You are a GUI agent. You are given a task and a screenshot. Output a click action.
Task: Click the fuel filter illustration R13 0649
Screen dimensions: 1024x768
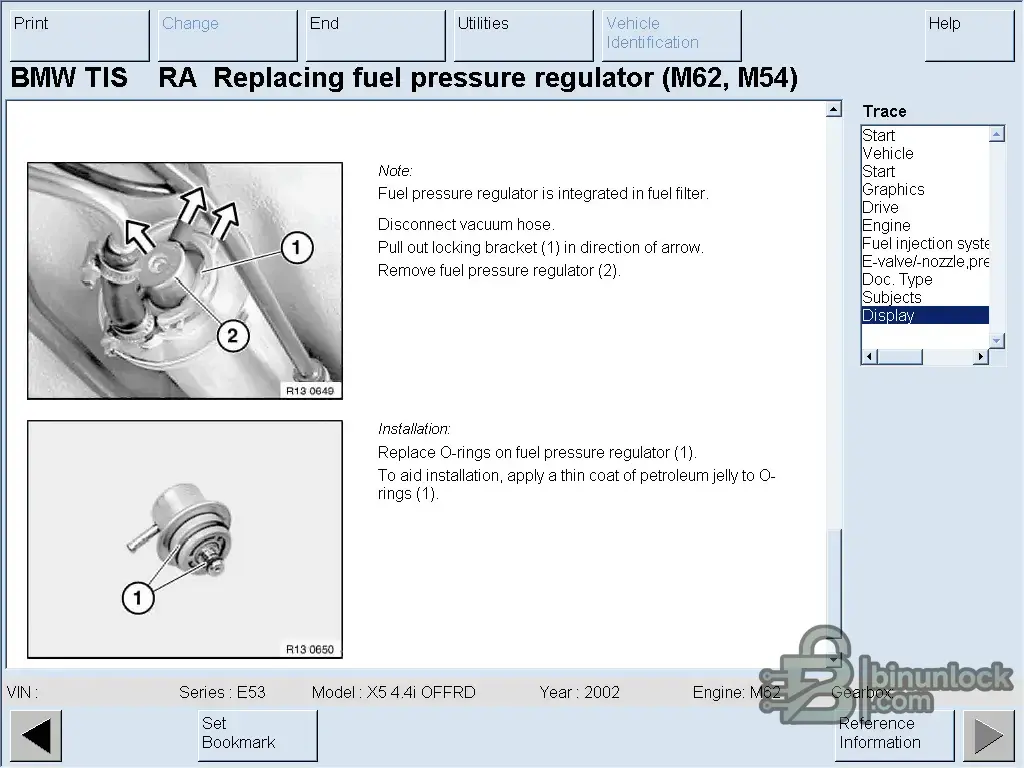pos(185,281)
